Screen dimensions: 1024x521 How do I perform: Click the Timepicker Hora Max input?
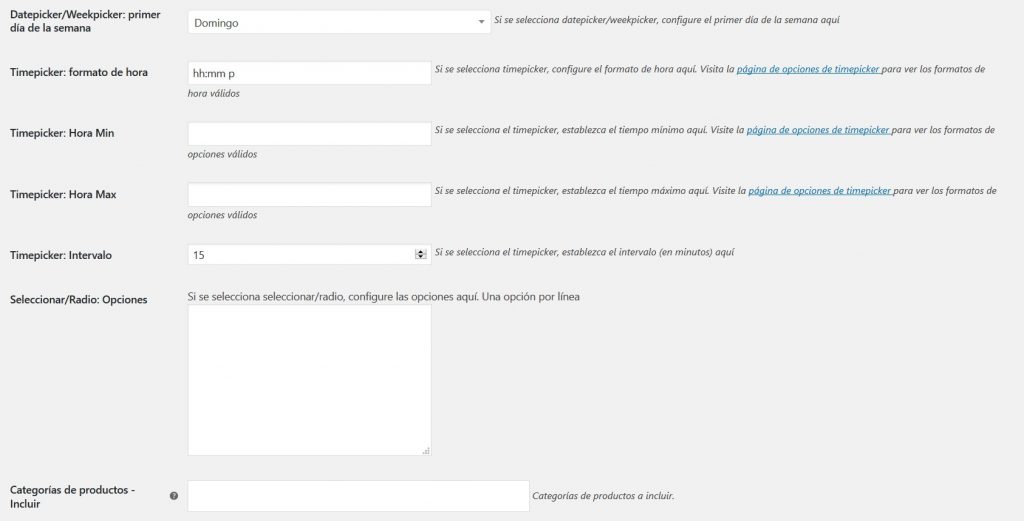[309, 194]
